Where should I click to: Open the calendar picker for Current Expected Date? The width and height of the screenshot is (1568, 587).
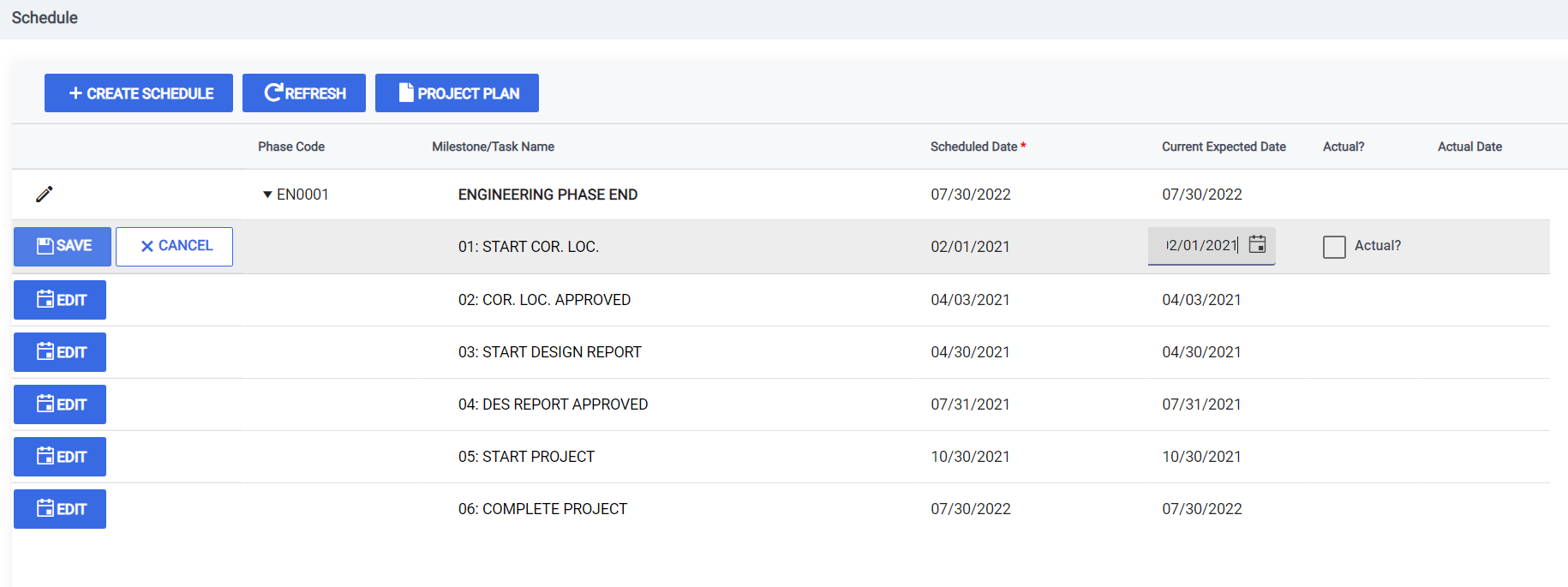1257,245
